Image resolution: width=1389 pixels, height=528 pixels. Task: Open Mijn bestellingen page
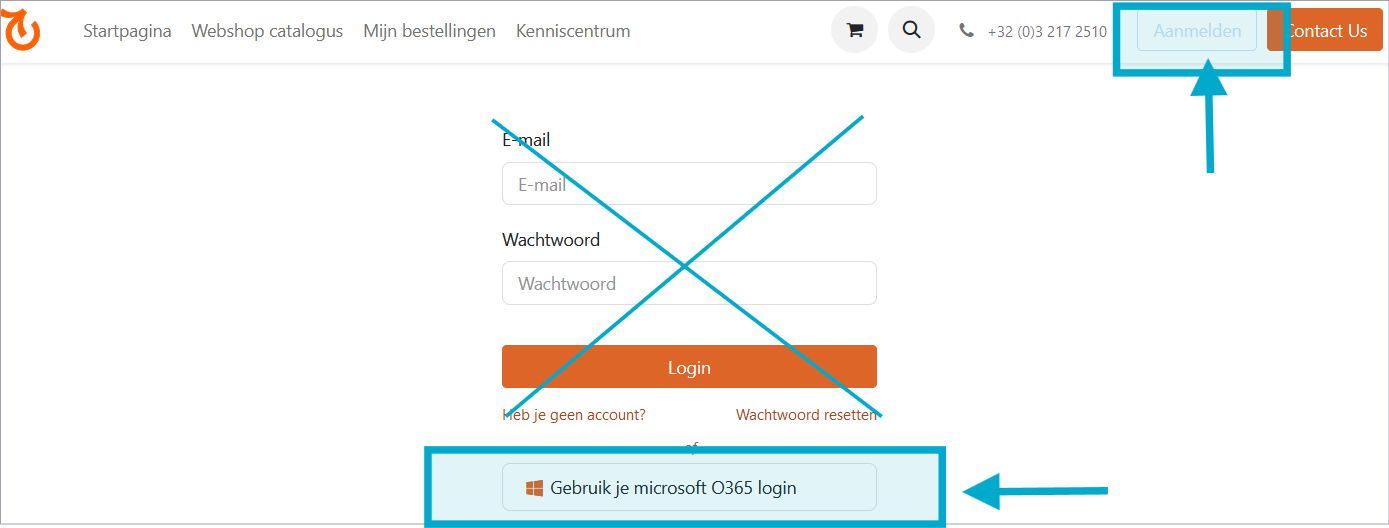(429, 31)
